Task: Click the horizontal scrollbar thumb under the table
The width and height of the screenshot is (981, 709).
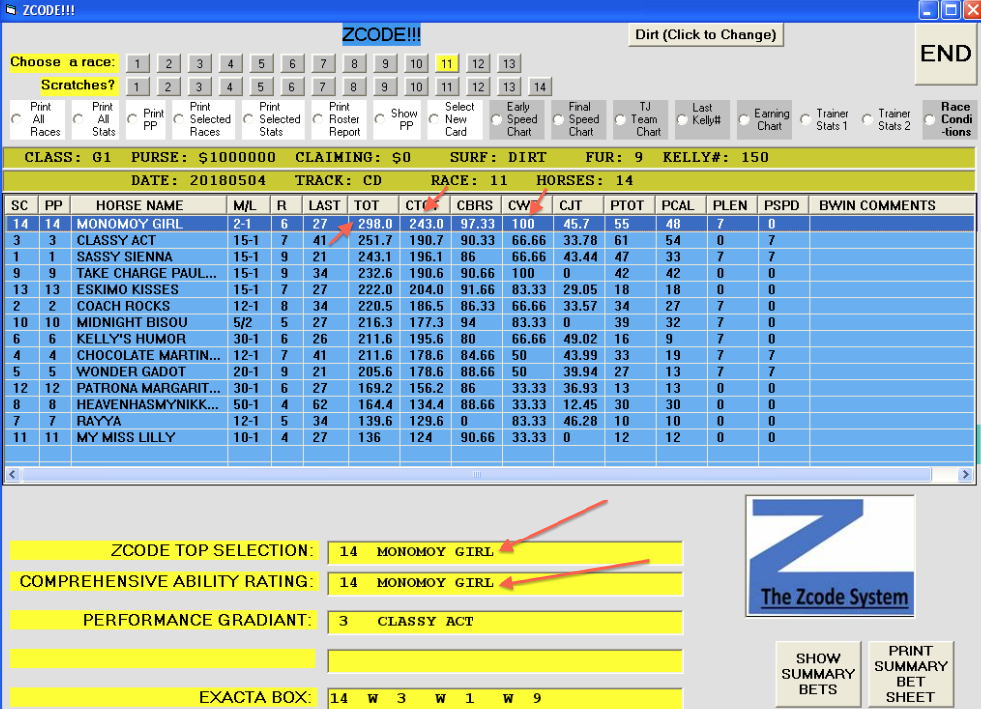Action: 477,475
